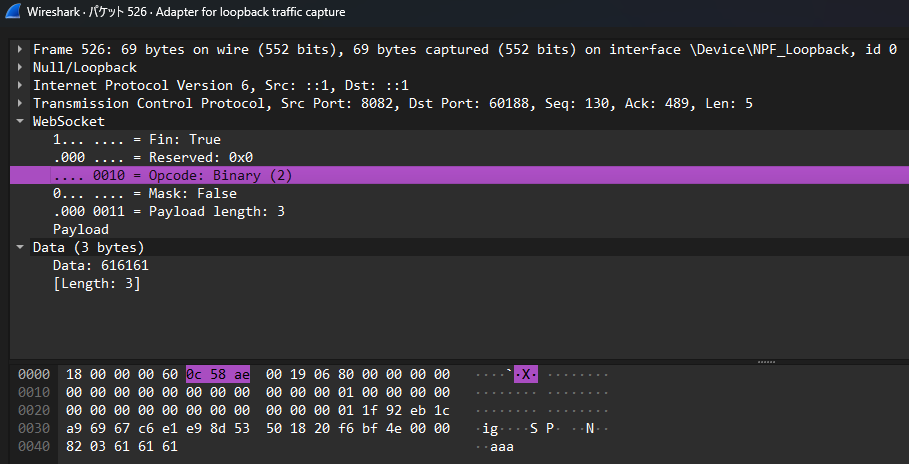
Task: Click hex offset 0040 in bytes pane
Action: coord(34,447)
